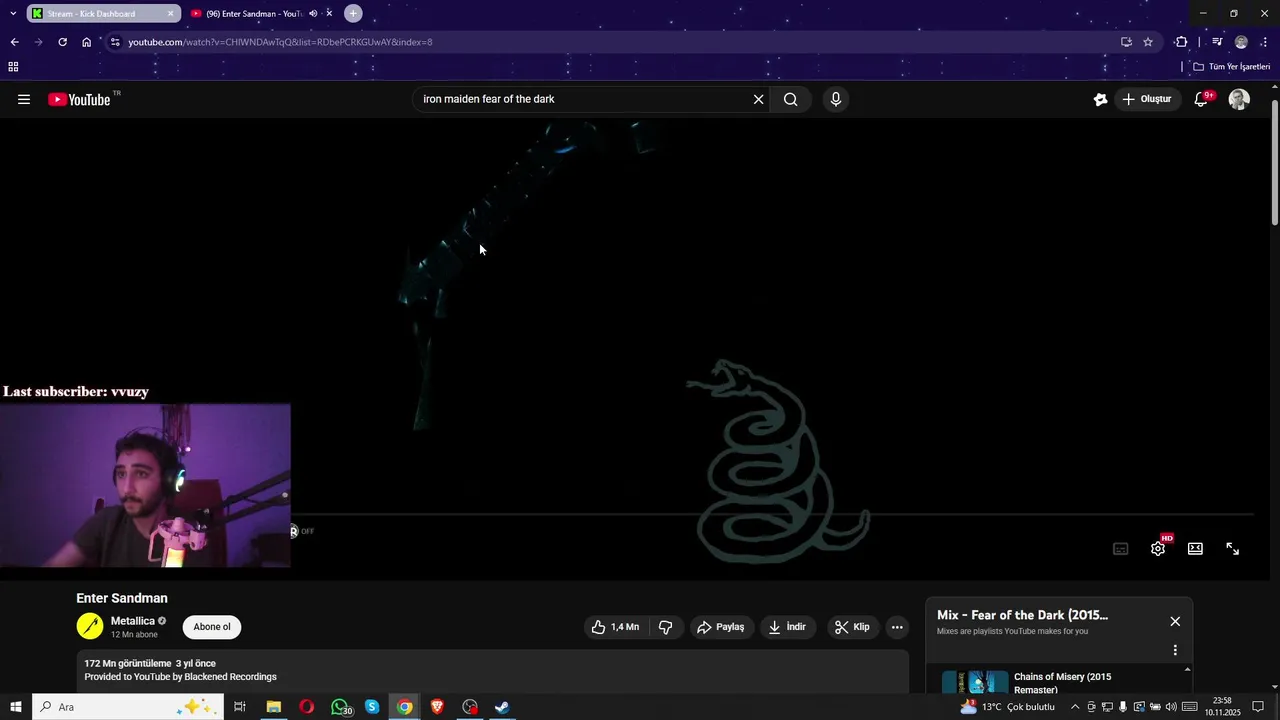
Task: Open the Windows Start menu
Action: pos(16,707)
